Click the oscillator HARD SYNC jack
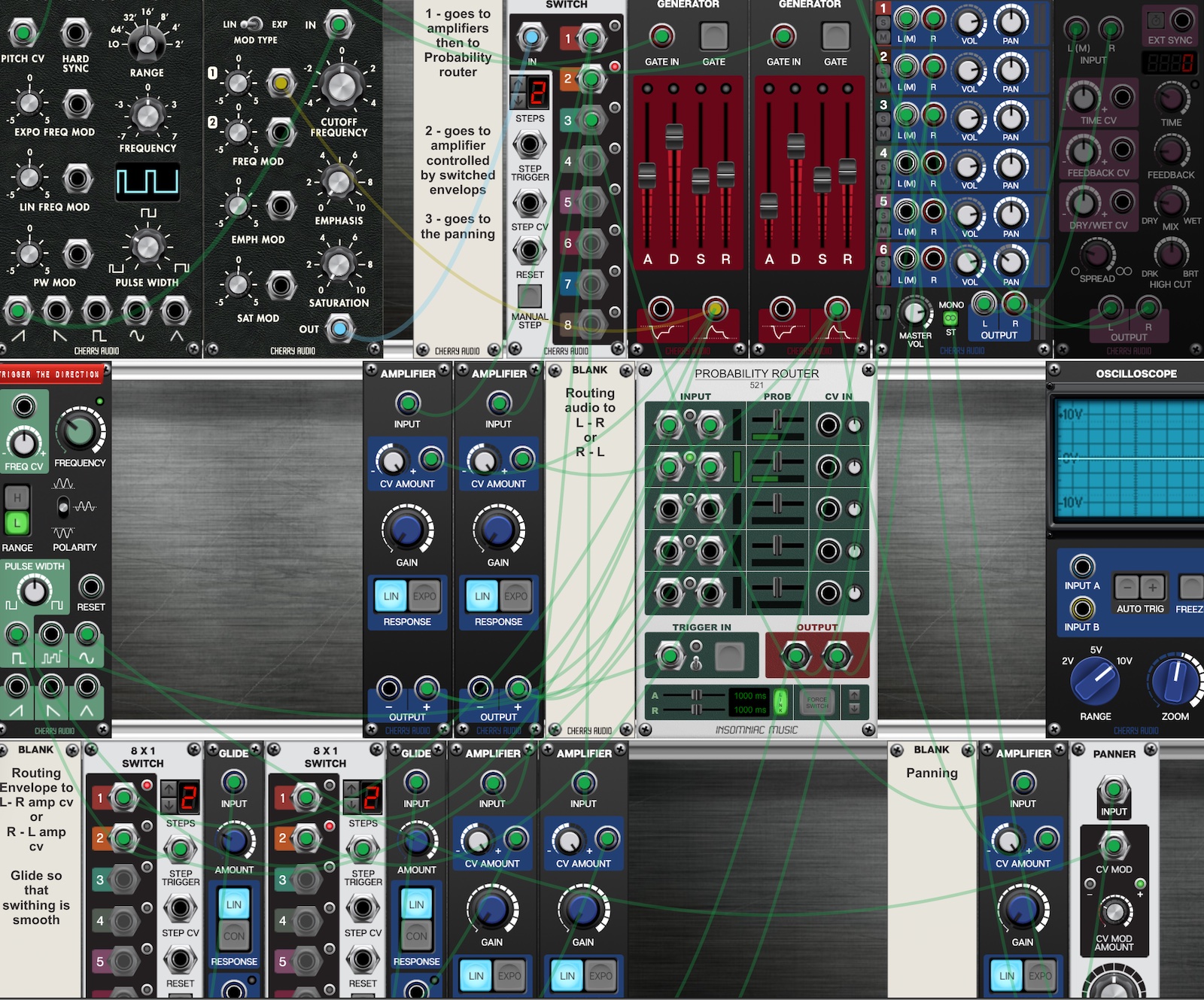 (75, 33)
